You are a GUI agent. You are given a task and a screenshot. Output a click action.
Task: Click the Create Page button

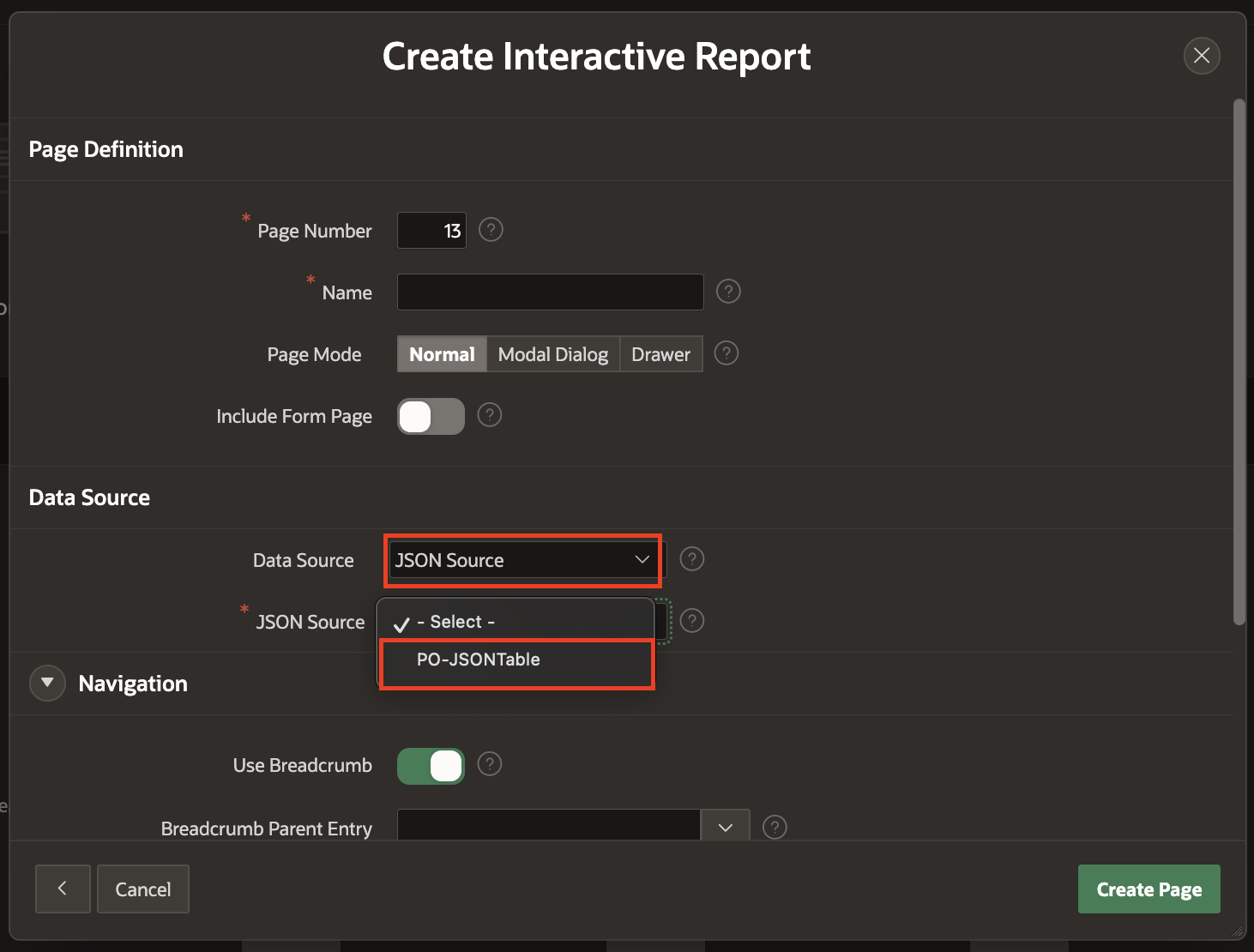point(1148,889)
